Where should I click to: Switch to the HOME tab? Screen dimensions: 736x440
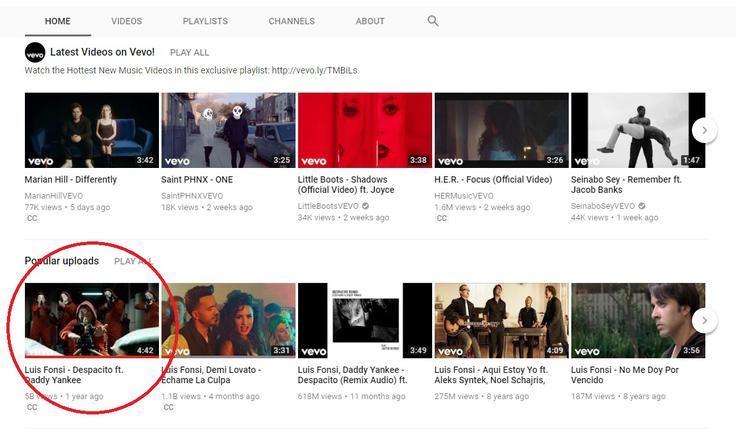(x=58, y=21)
